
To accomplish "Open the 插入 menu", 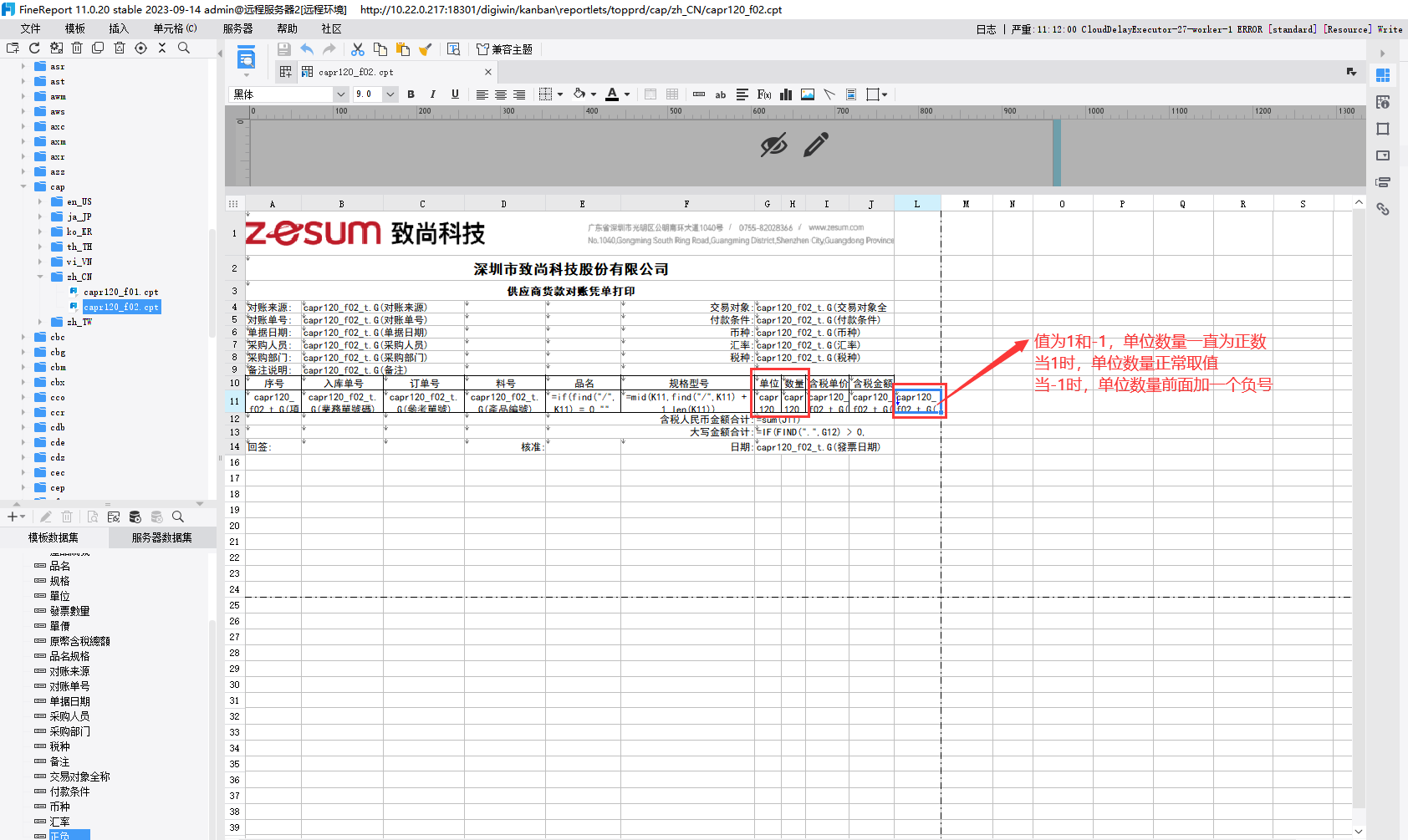I will [119, 28].
